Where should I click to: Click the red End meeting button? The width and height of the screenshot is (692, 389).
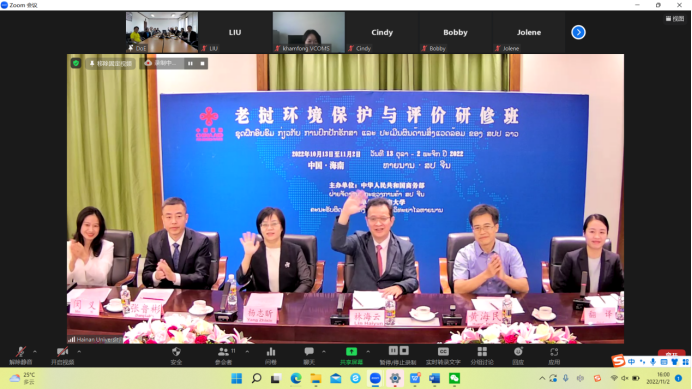[x=671, y=353]
